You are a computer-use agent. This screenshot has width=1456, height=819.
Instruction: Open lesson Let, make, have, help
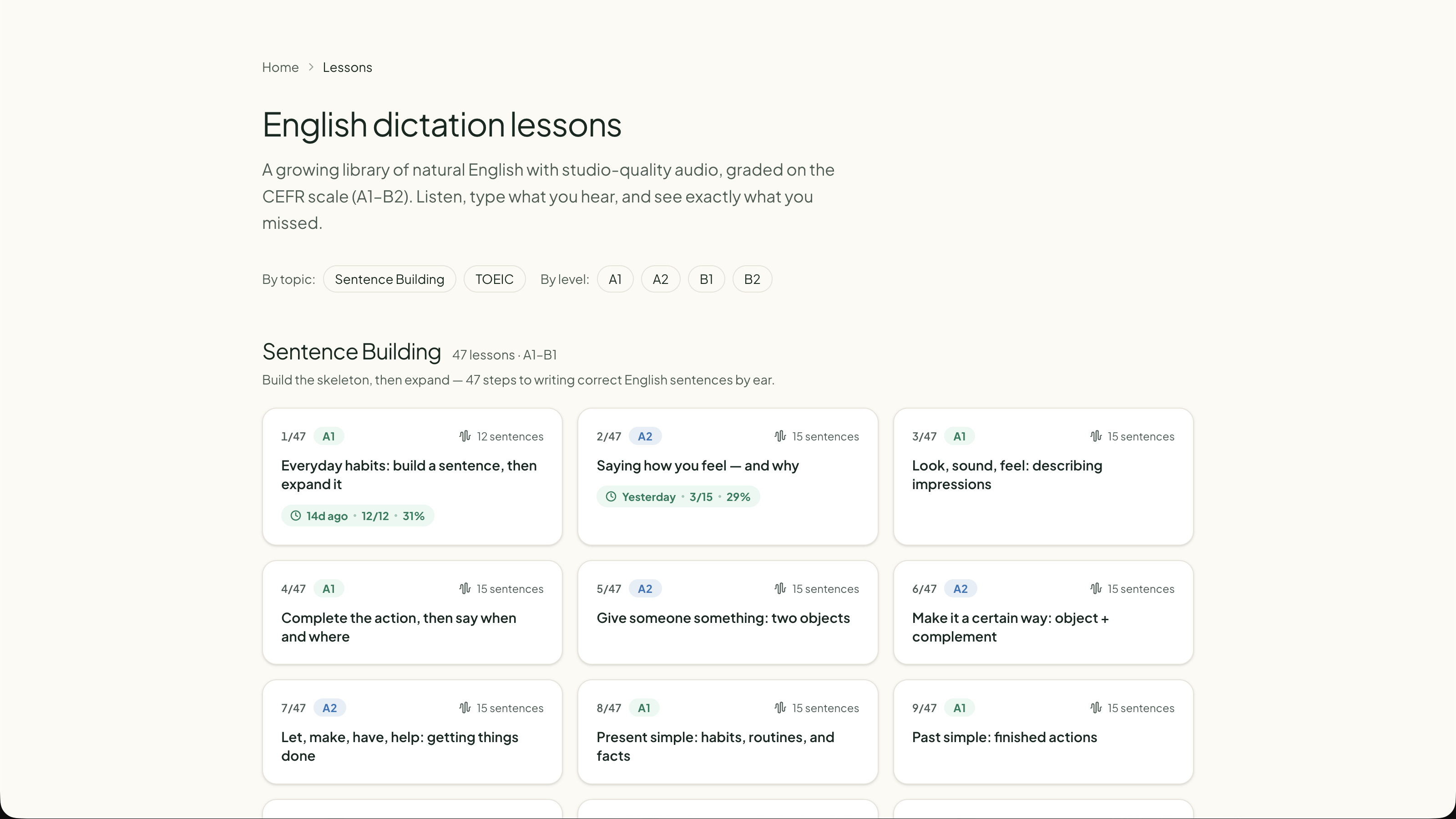412,731
